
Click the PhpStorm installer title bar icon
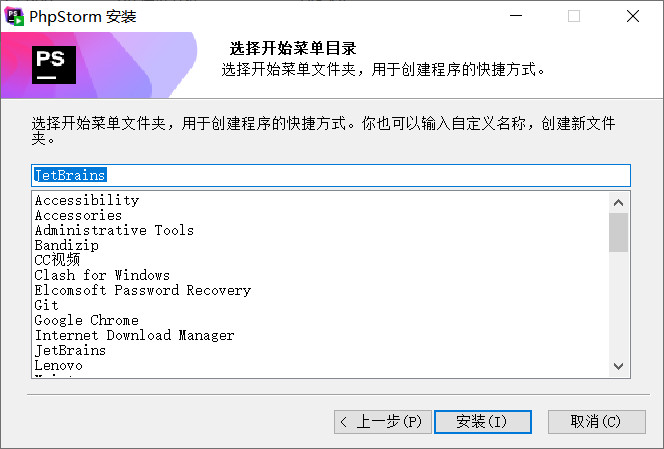[14, 16]
